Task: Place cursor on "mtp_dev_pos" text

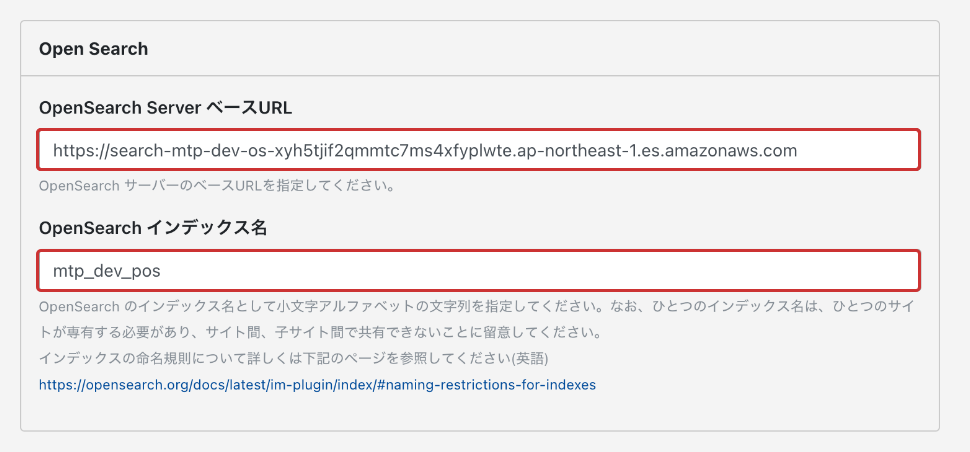Action: click(x=106, y=270)
